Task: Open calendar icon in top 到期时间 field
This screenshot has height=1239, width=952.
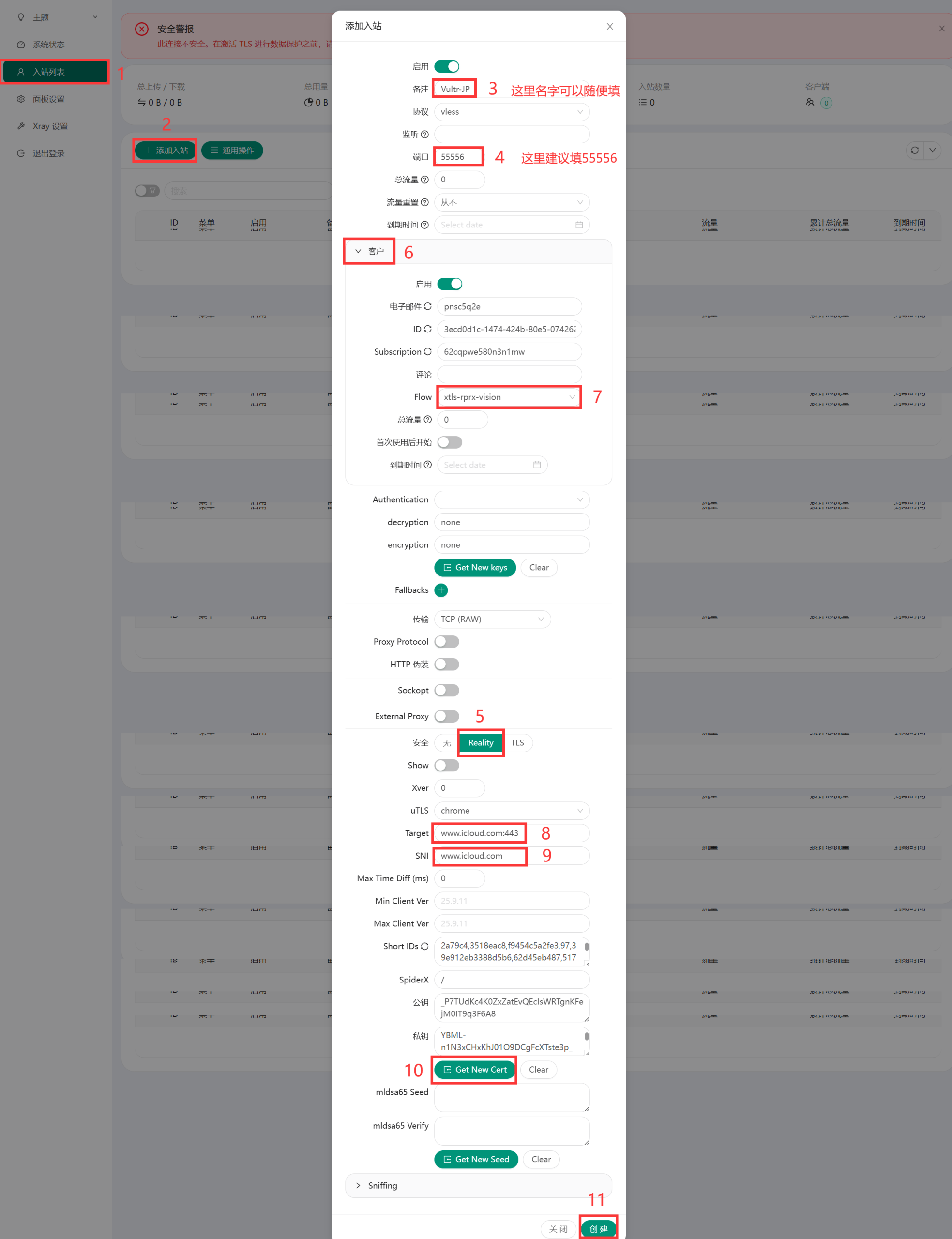Action: point(578,225)
